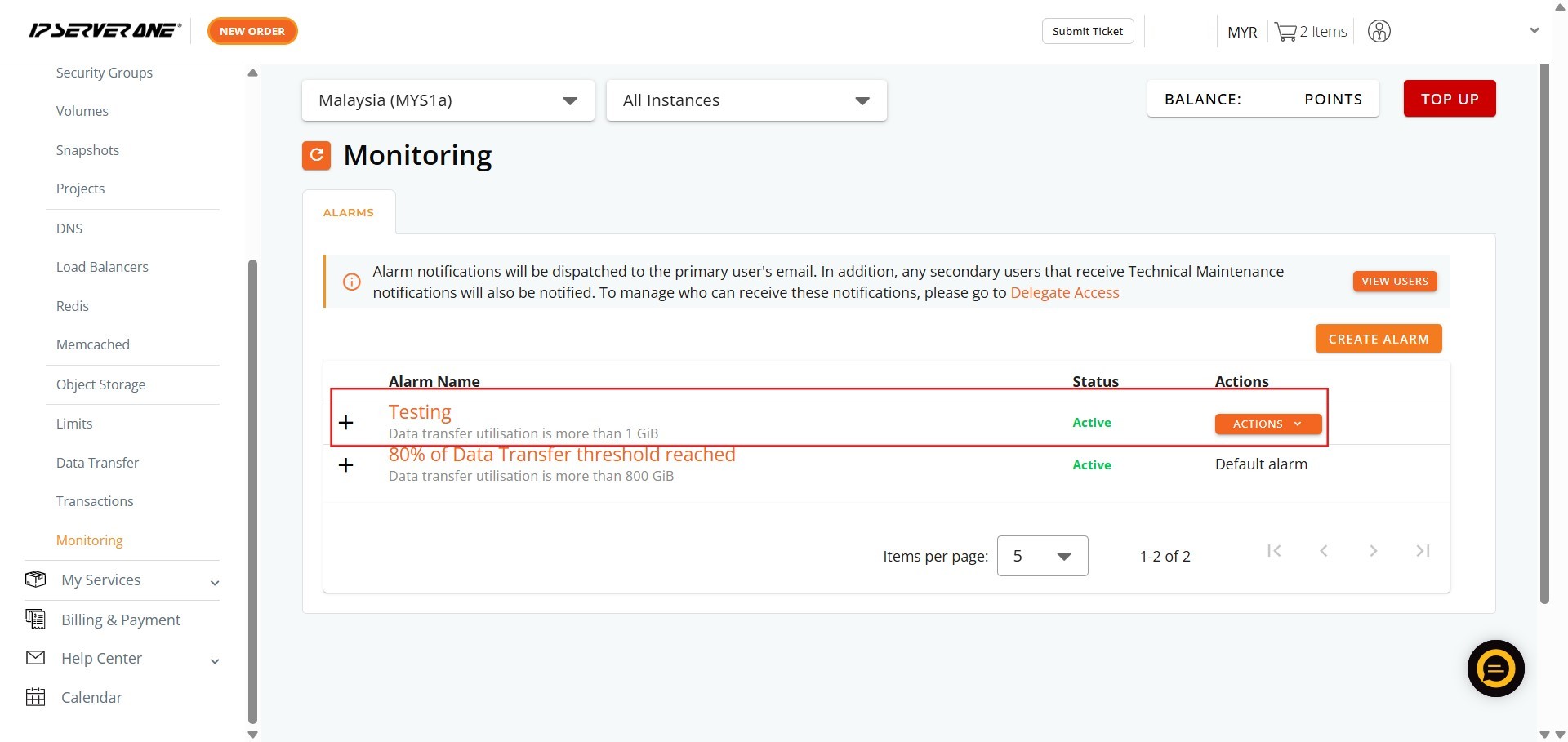Open the Malaysia (MYS1a) region dropdown
This screenshot has height=742, width=1568.
[448, 100]
